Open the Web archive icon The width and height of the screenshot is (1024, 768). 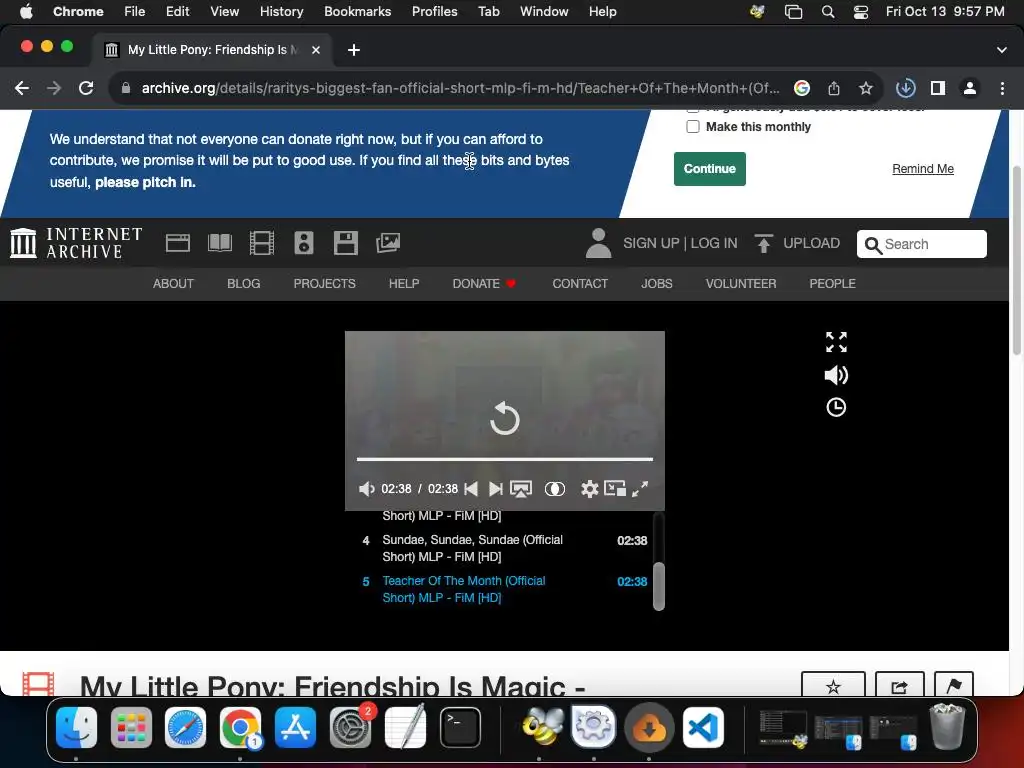[x=178, y=243]
